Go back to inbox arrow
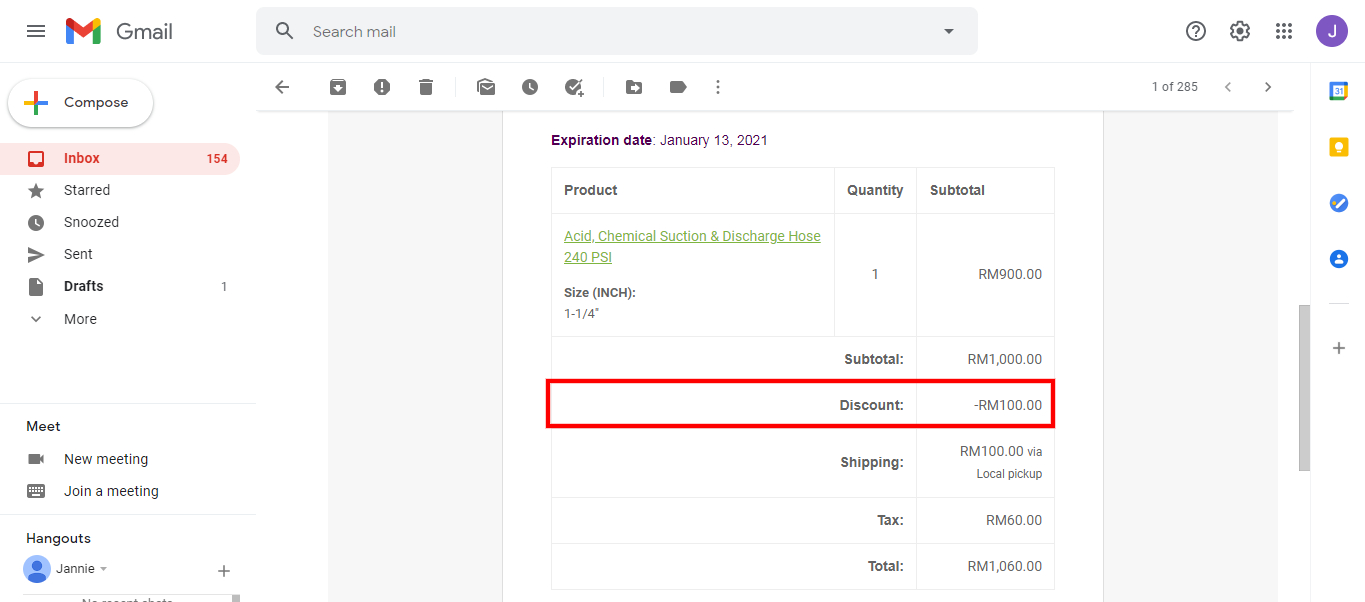 (282, 87)
